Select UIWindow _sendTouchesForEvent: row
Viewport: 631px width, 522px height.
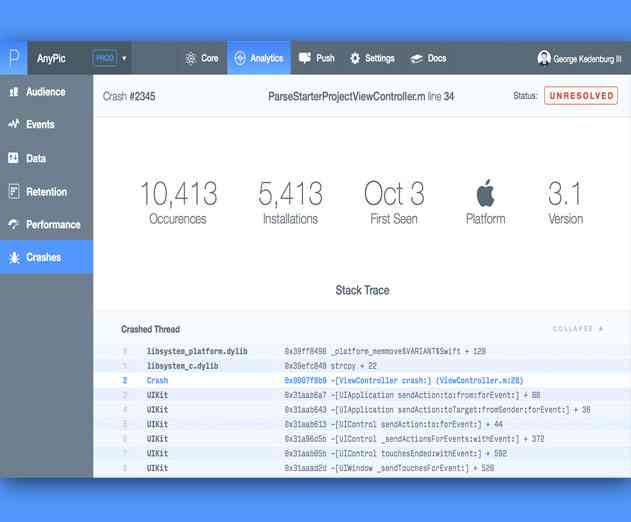coord(362,468)
